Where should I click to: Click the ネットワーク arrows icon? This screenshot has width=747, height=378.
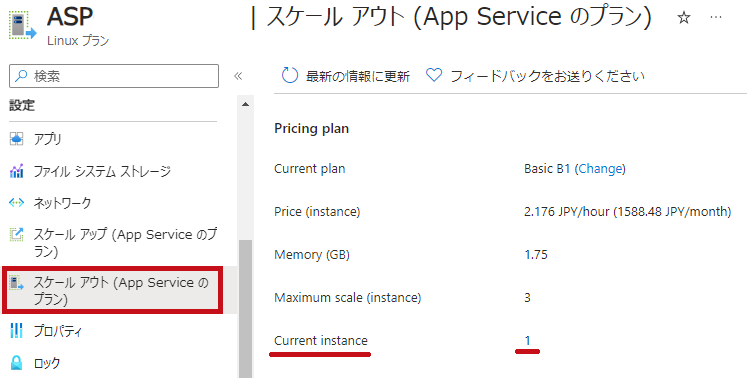tap(17, 203)
